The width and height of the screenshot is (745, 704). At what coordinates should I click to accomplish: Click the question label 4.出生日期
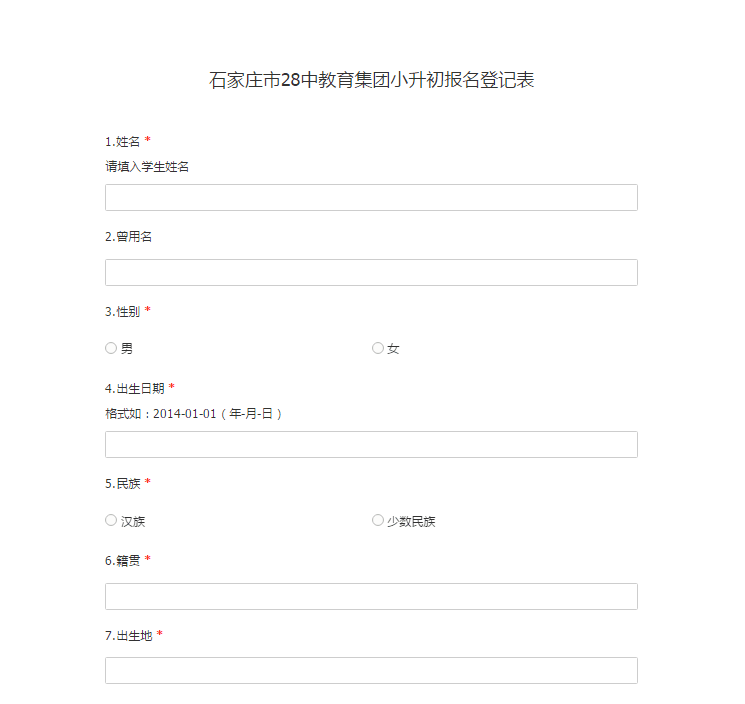coord(135,388)
